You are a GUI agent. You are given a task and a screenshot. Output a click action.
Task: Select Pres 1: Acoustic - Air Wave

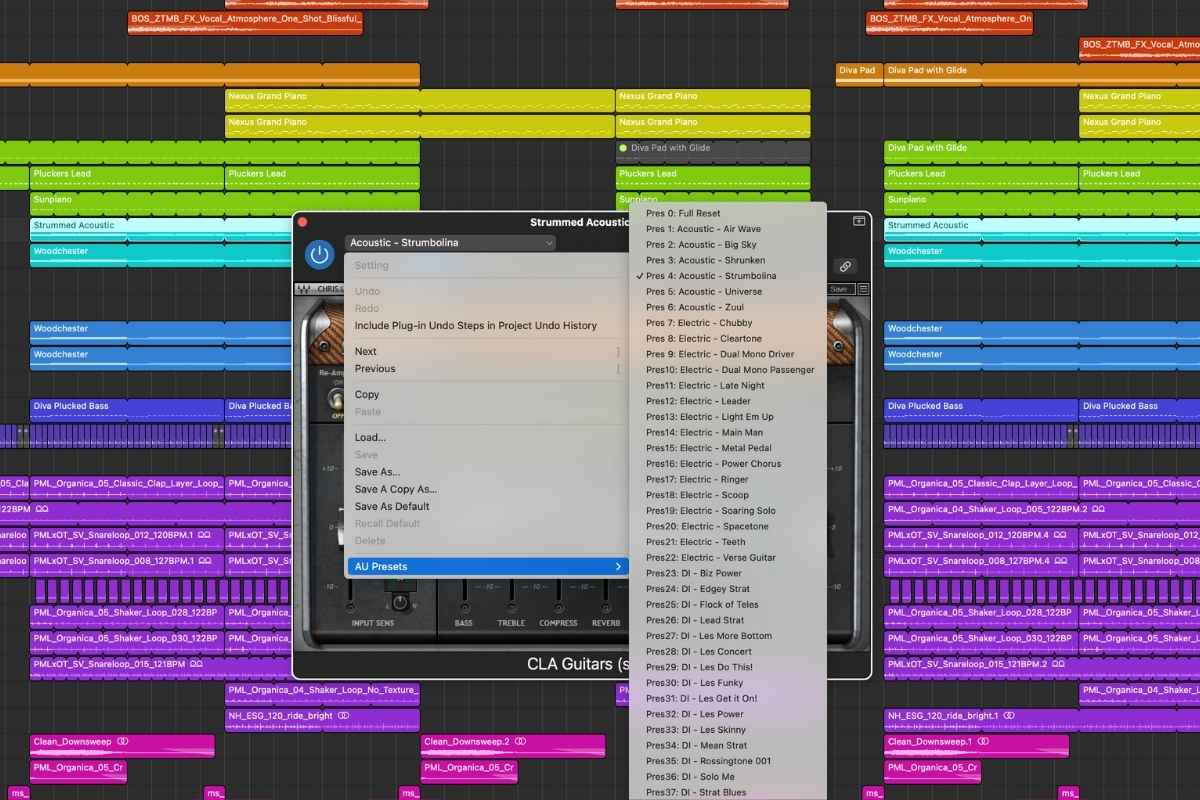(x=727, y=229)
